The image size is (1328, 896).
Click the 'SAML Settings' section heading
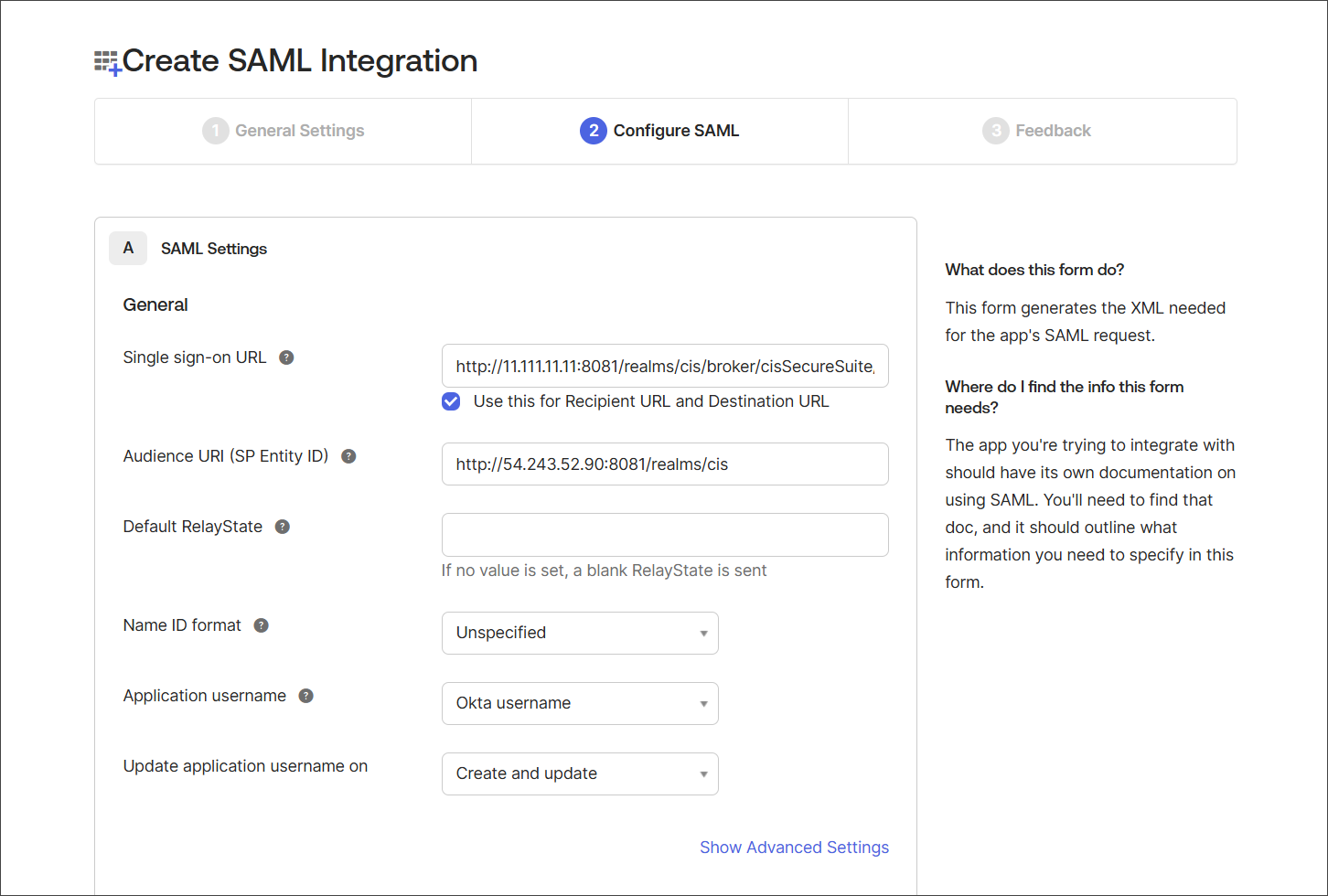click(214, 249)
